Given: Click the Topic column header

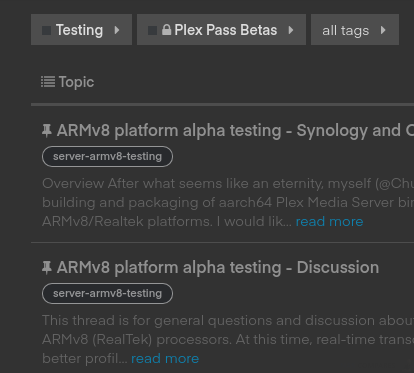Looking at the screenshot, I should pos(76,82).
